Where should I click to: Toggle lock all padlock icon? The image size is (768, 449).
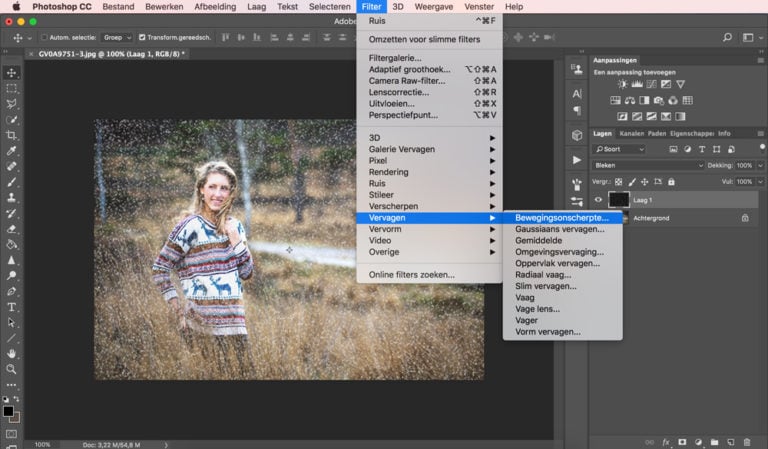671,182
